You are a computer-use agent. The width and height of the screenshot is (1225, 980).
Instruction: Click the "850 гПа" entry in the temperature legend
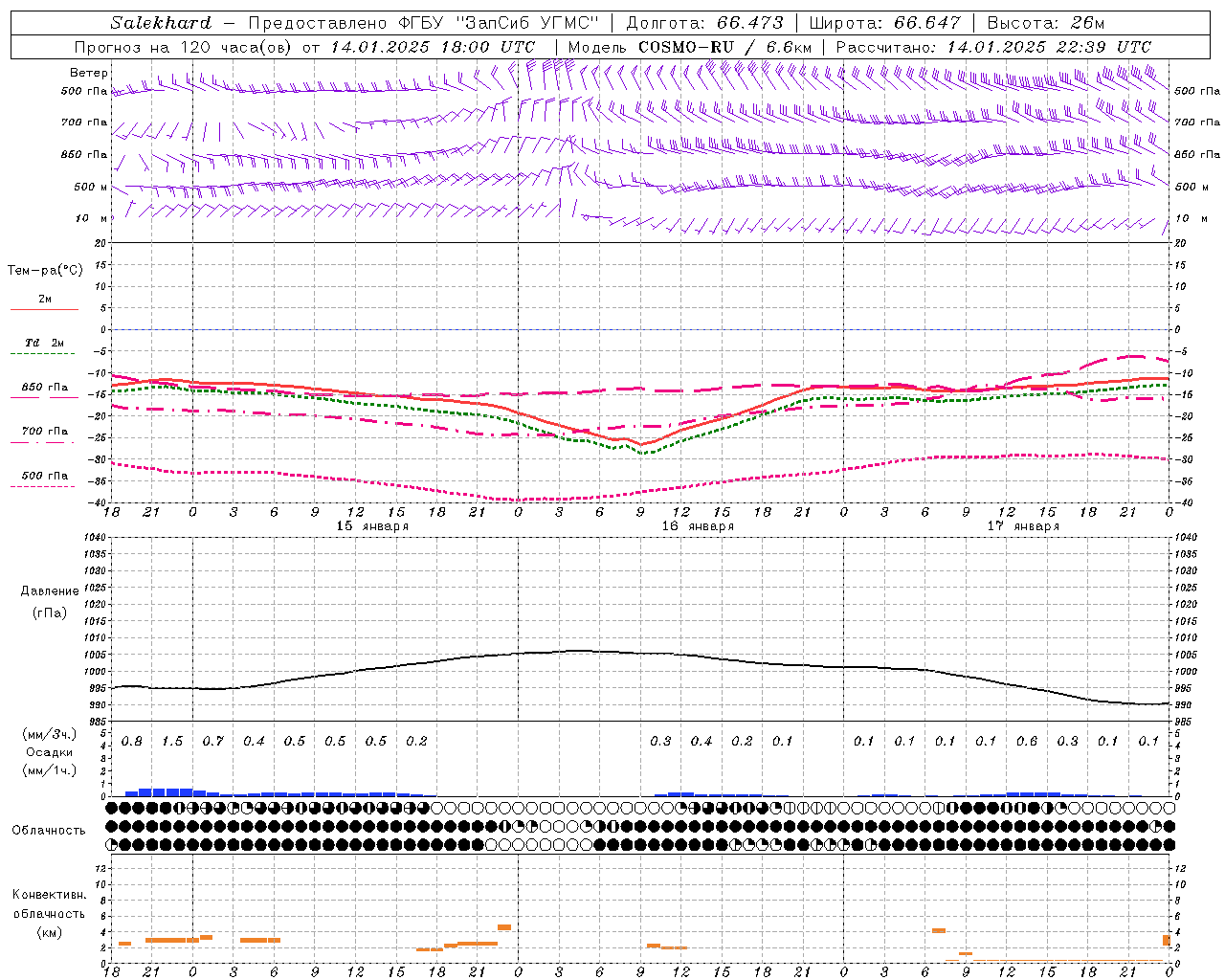click(x=45, y=388)
